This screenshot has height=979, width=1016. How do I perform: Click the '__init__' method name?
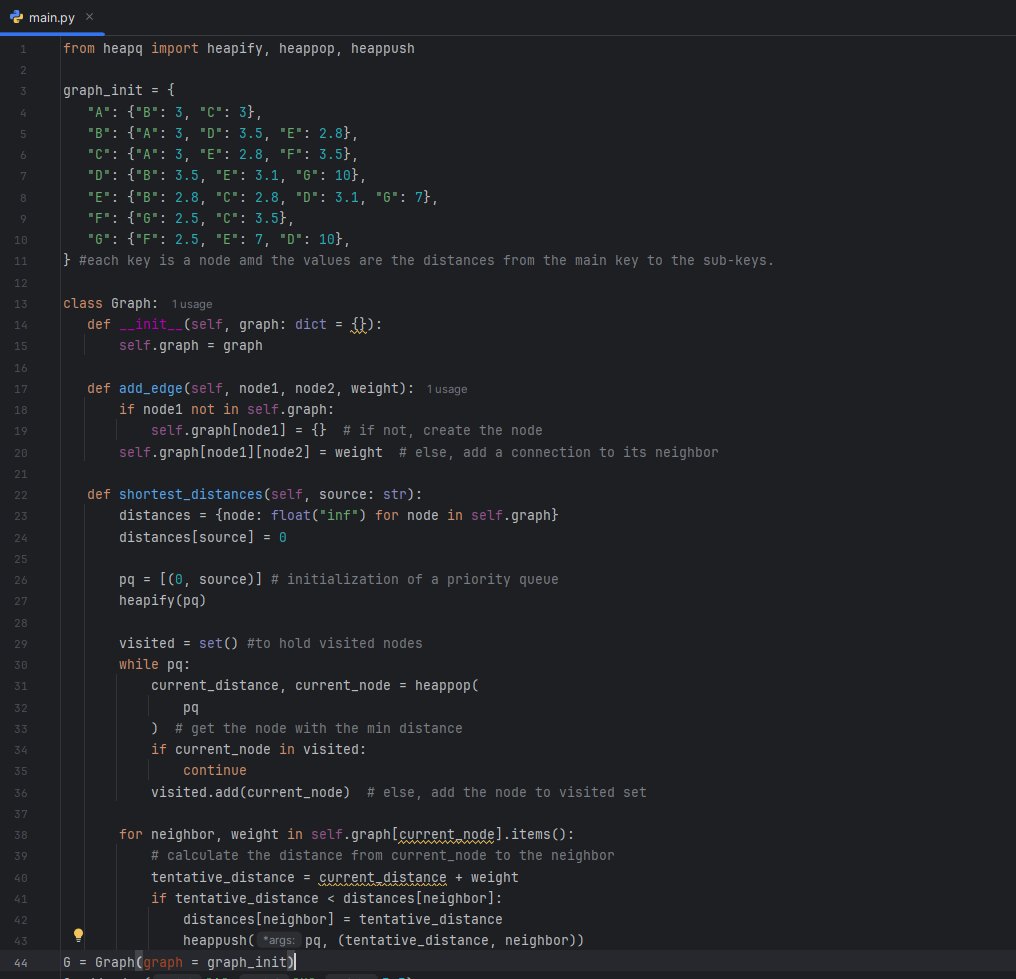(x=151, y=324)
